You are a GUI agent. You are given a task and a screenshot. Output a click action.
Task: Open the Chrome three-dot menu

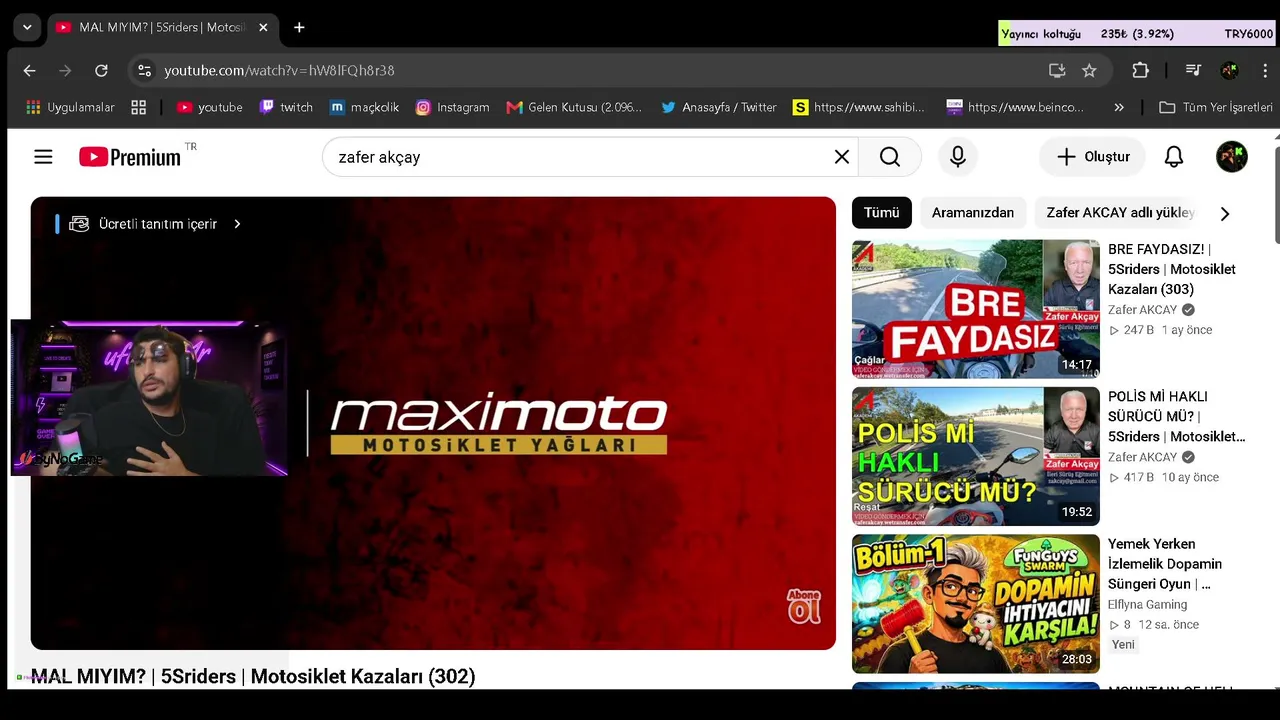1265,70
